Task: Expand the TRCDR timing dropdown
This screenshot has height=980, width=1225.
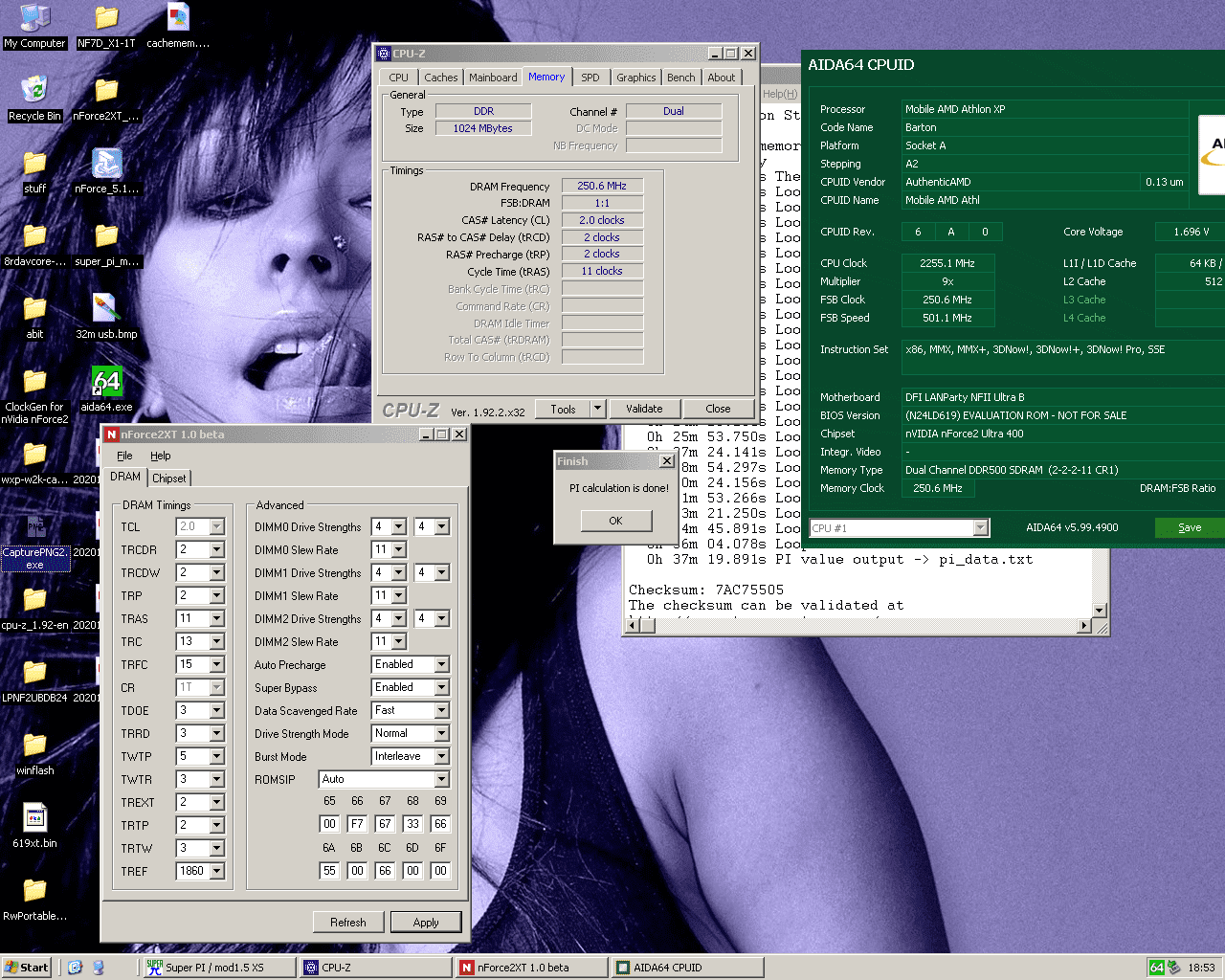Action: [217, 550]
